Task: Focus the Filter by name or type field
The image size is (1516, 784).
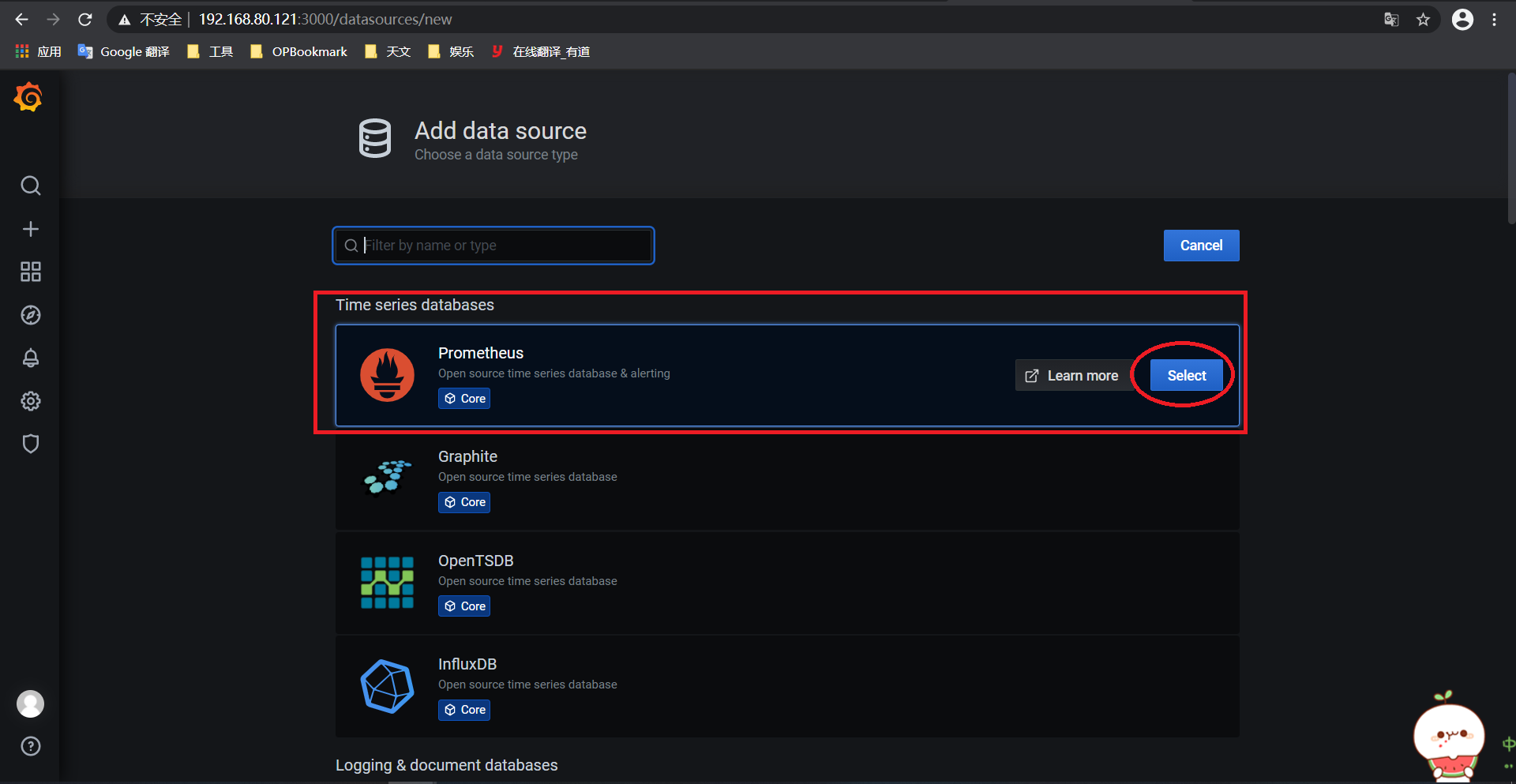Action: [493, 246]
